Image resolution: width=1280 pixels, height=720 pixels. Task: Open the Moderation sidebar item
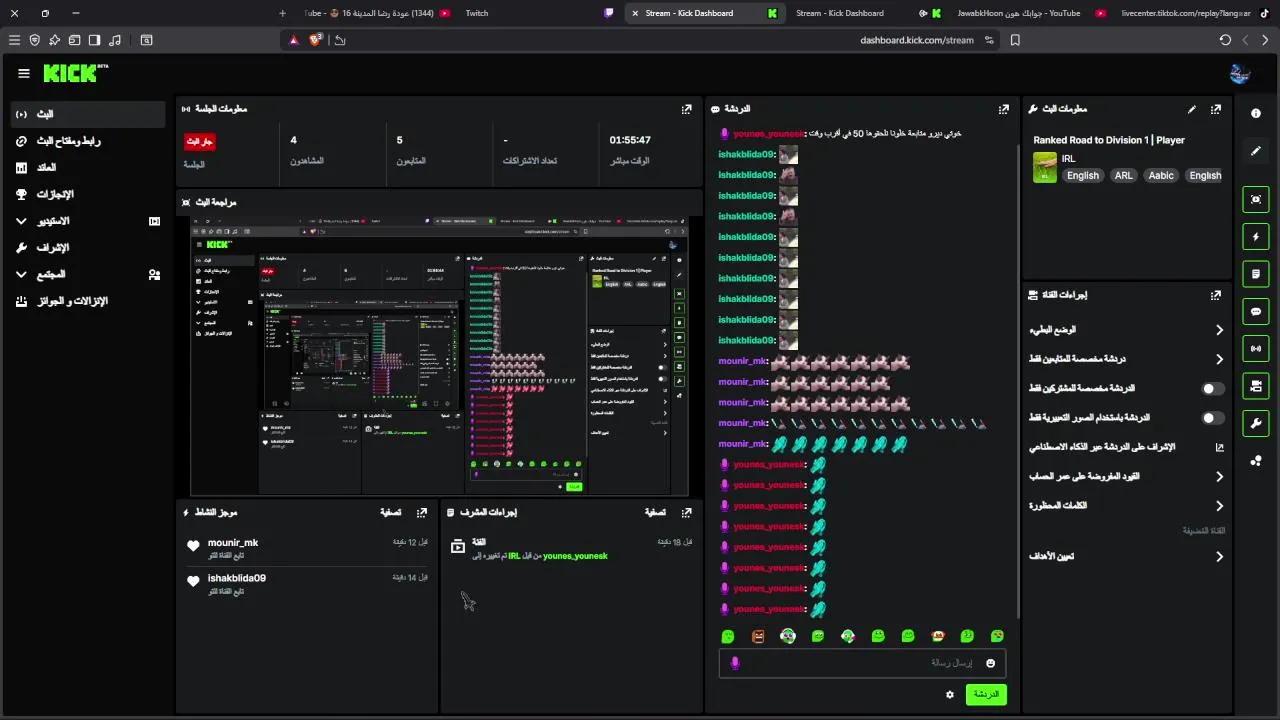pos(88,247)
